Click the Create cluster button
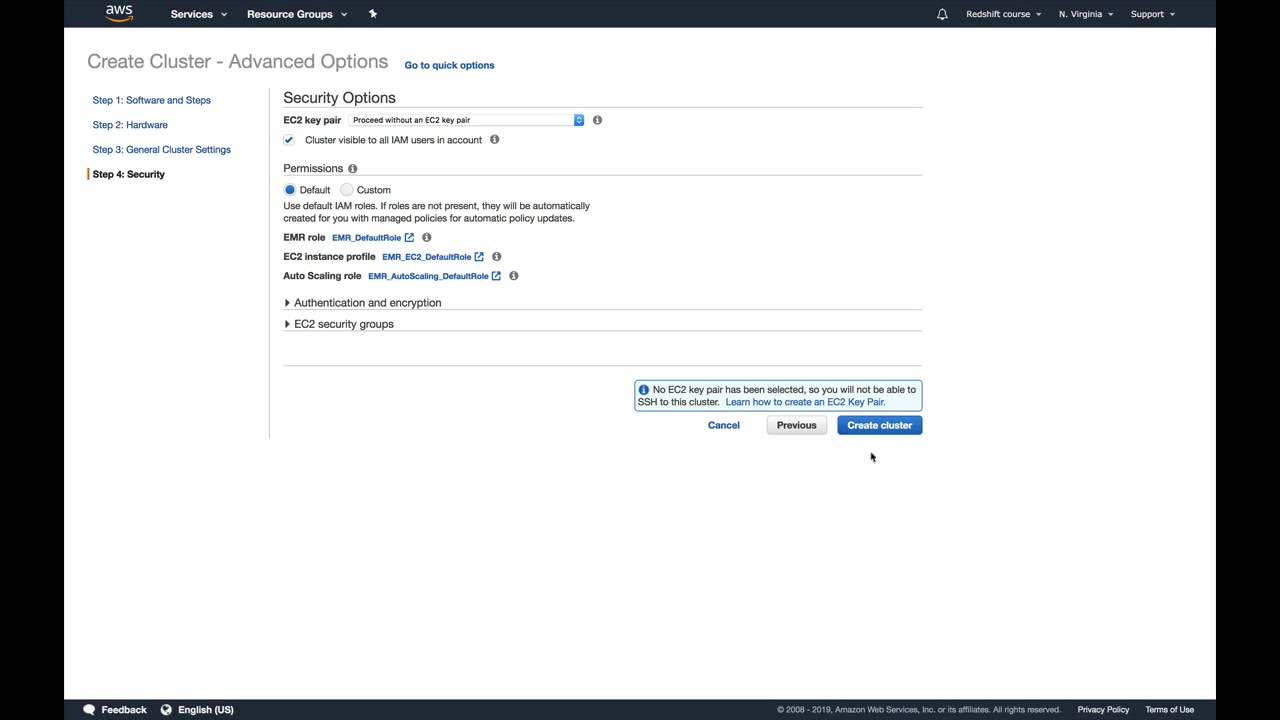The image size is (1280, 720). (879, 425)
